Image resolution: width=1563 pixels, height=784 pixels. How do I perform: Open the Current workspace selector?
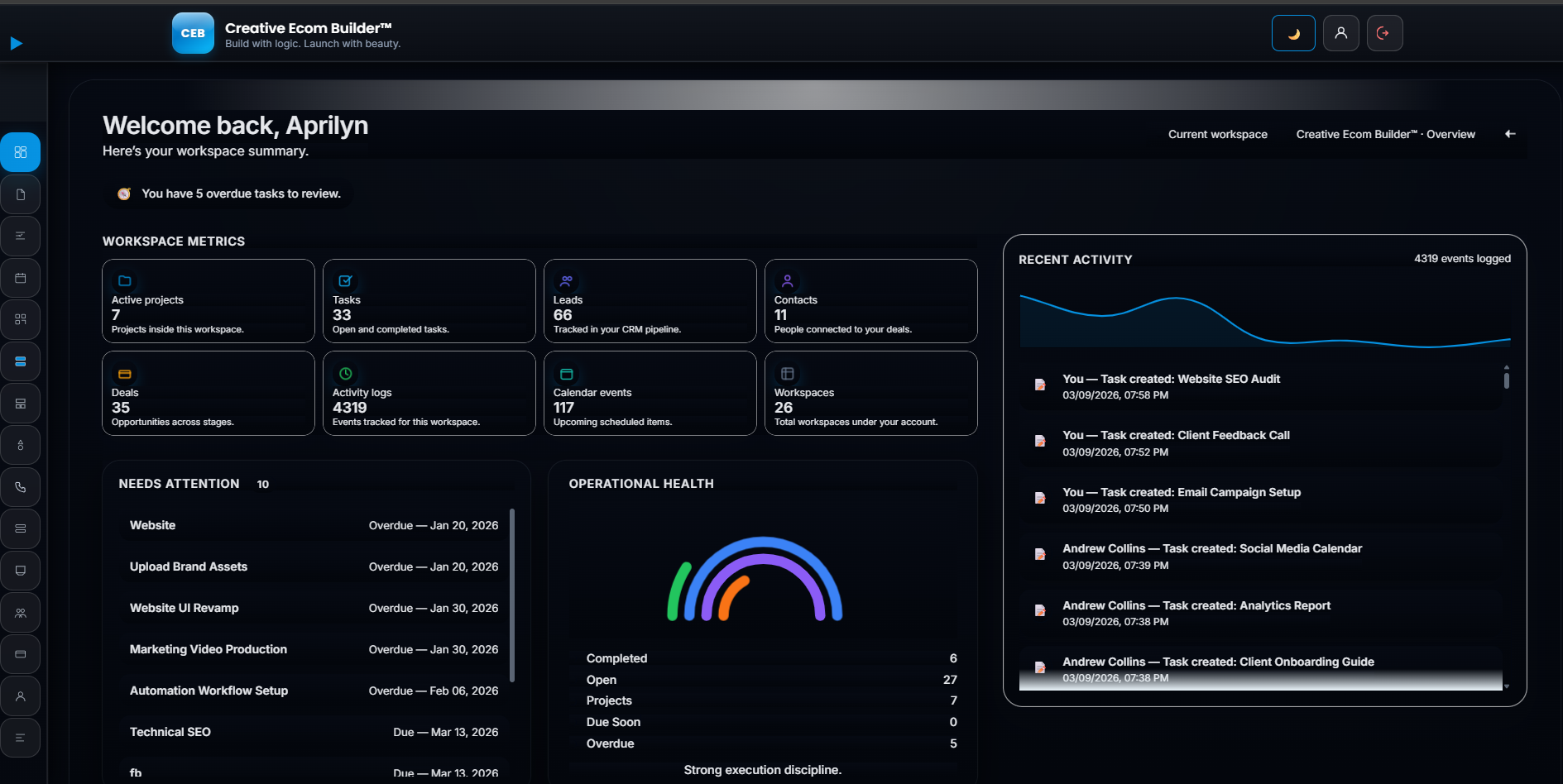point(1217,134)
